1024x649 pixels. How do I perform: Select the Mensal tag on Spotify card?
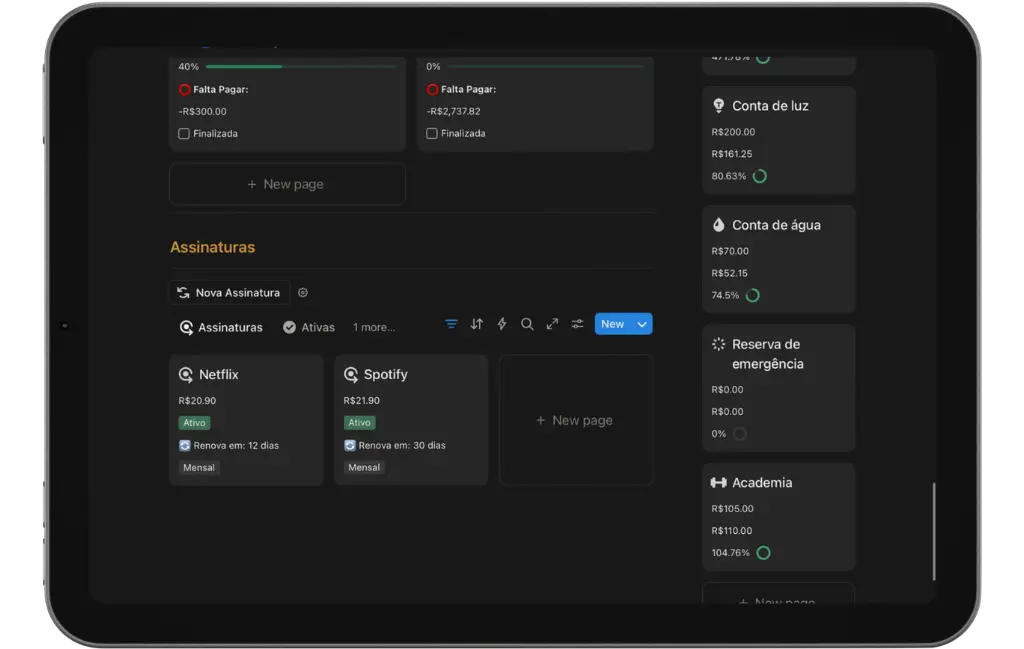[364, 467]
